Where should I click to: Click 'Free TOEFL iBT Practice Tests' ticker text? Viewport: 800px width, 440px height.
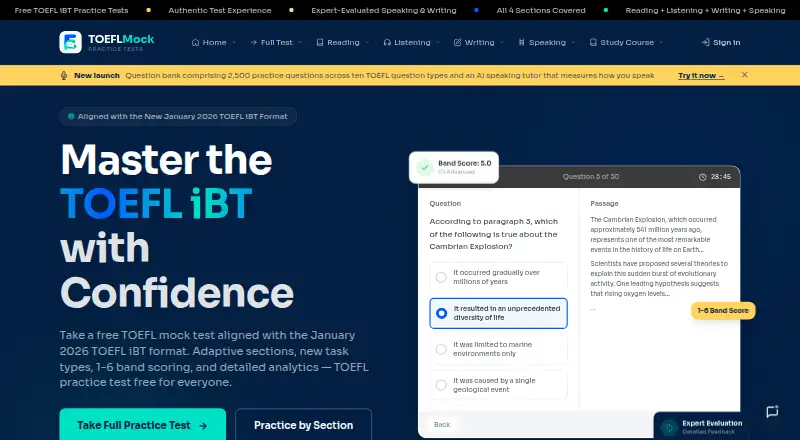click(x=71, y=10)
